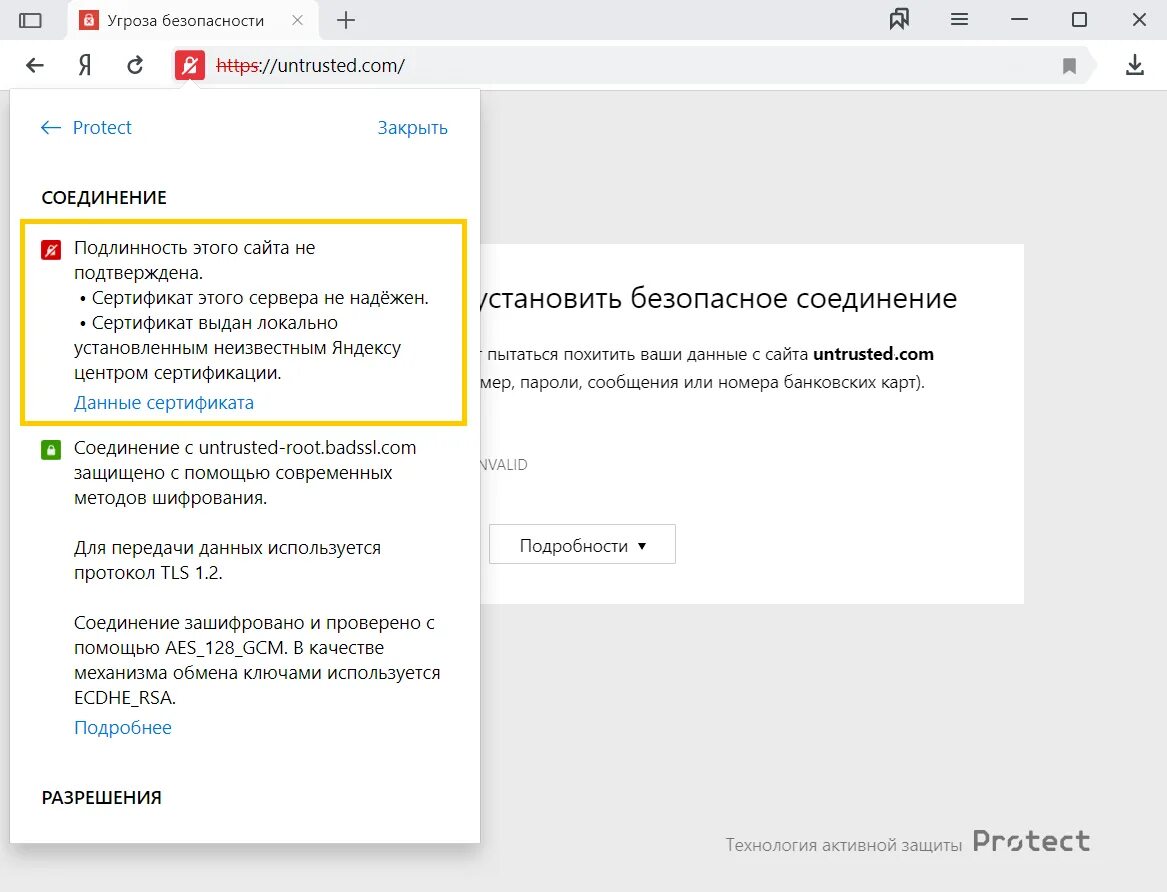Return to Protect panel via back arrow
Viewport: 1167px width, 892px height.
[x=51, y=128]
